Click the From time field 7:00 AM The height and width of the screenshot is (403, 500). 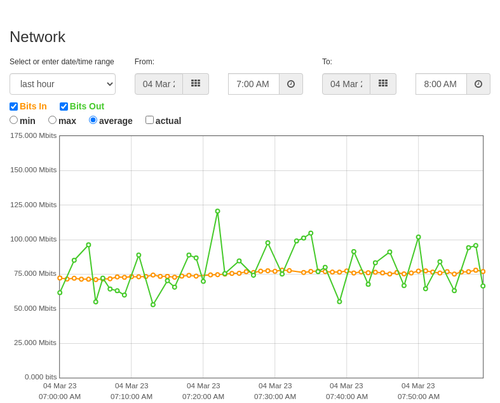(254, 84)
